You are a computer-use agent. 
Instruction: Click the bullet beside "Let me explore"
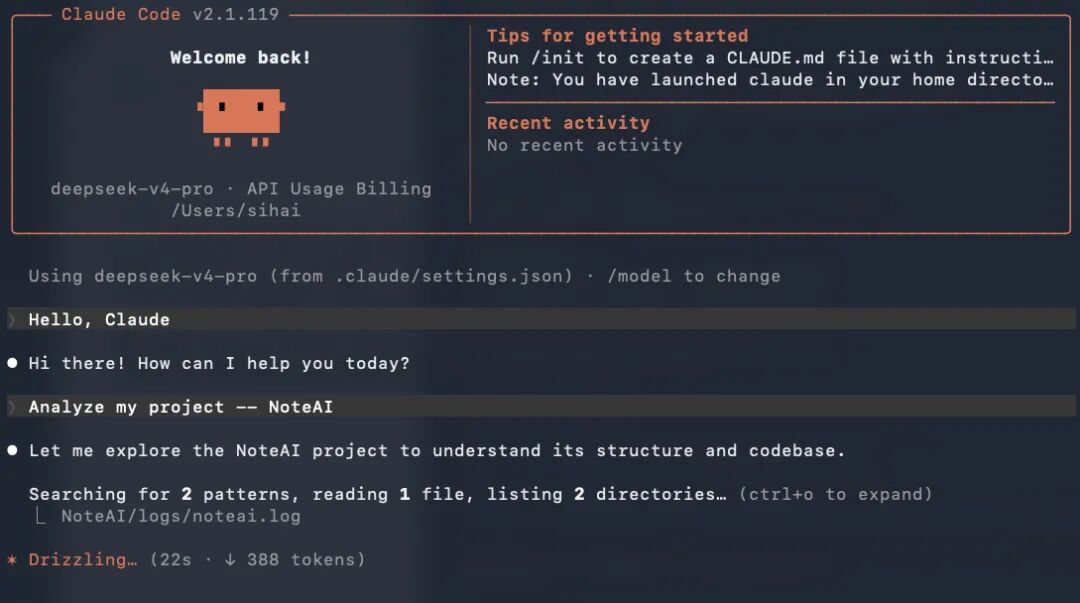point(12,451)
